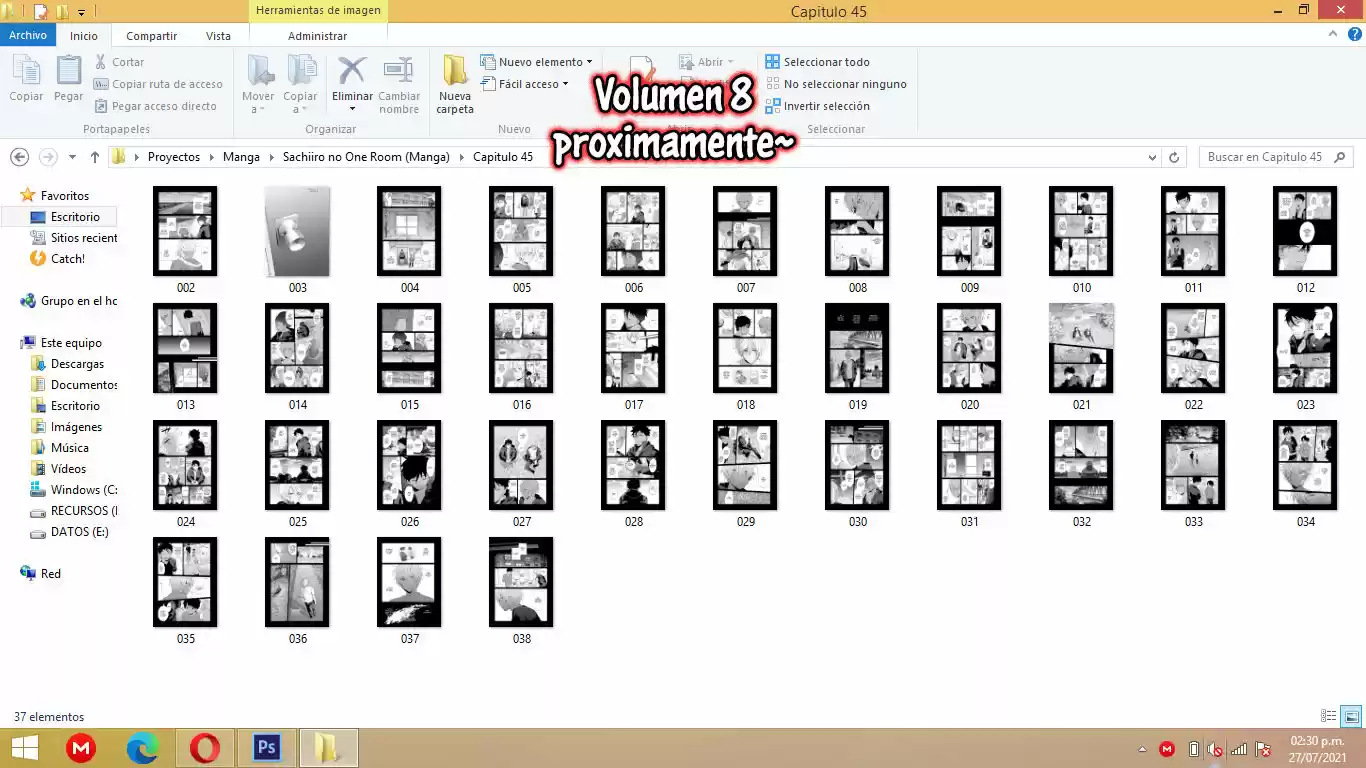Open MEGA from the taskbar
The width and height of the screenshot is (1366, 768).
[x=81, y=748]
